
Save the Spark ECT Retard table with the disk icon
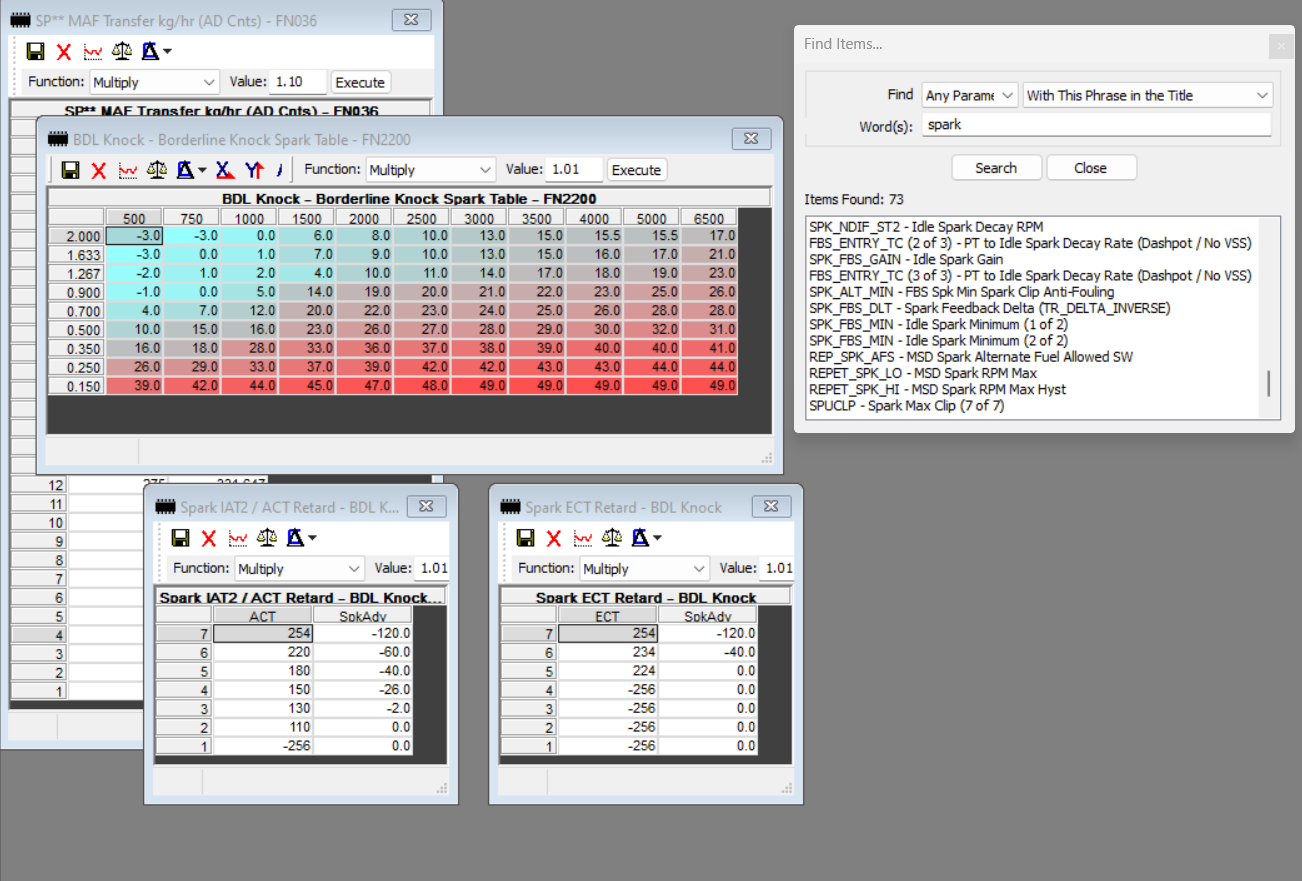click(525, 539)
